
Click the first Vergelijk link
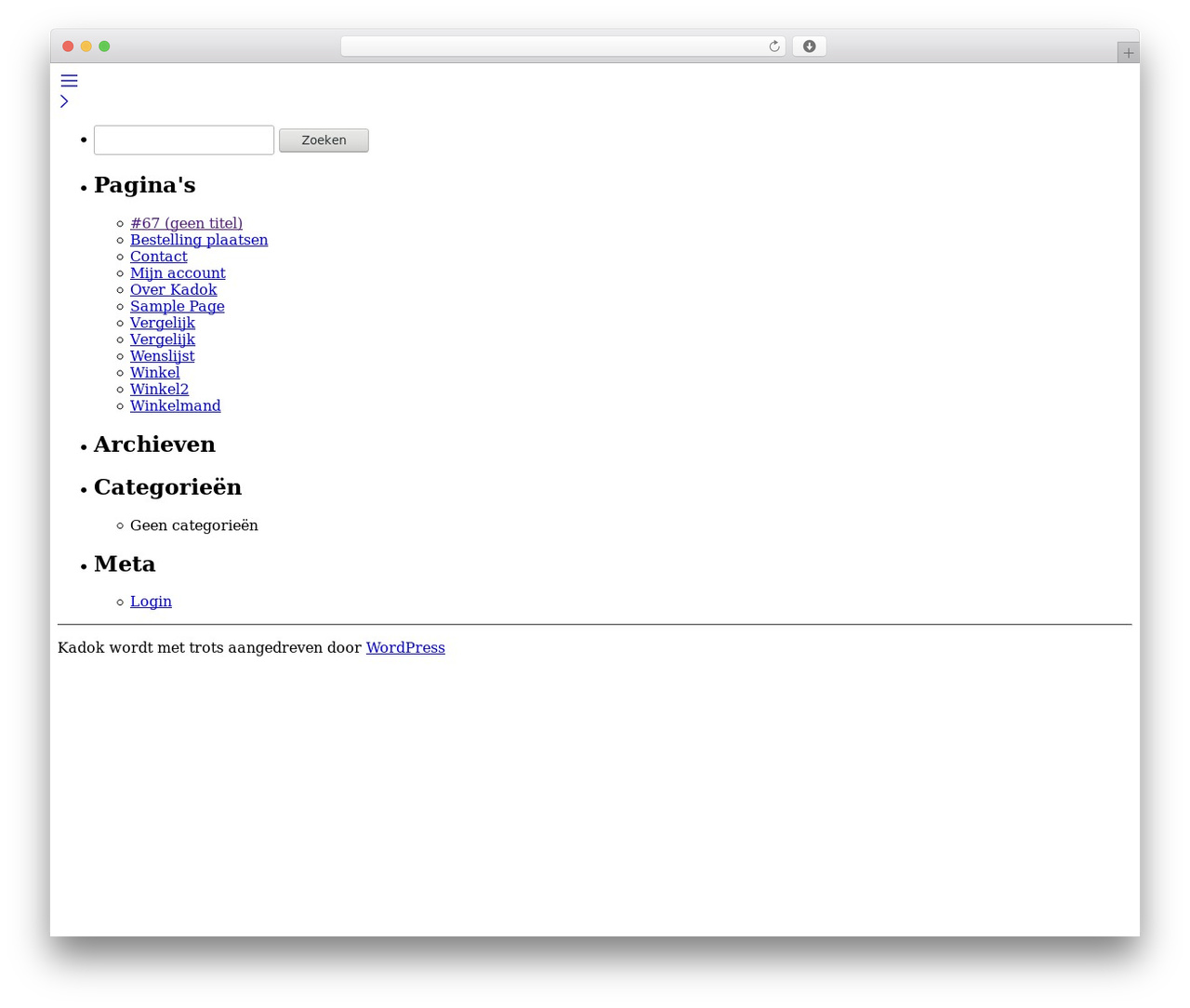[x=163, y=323]
